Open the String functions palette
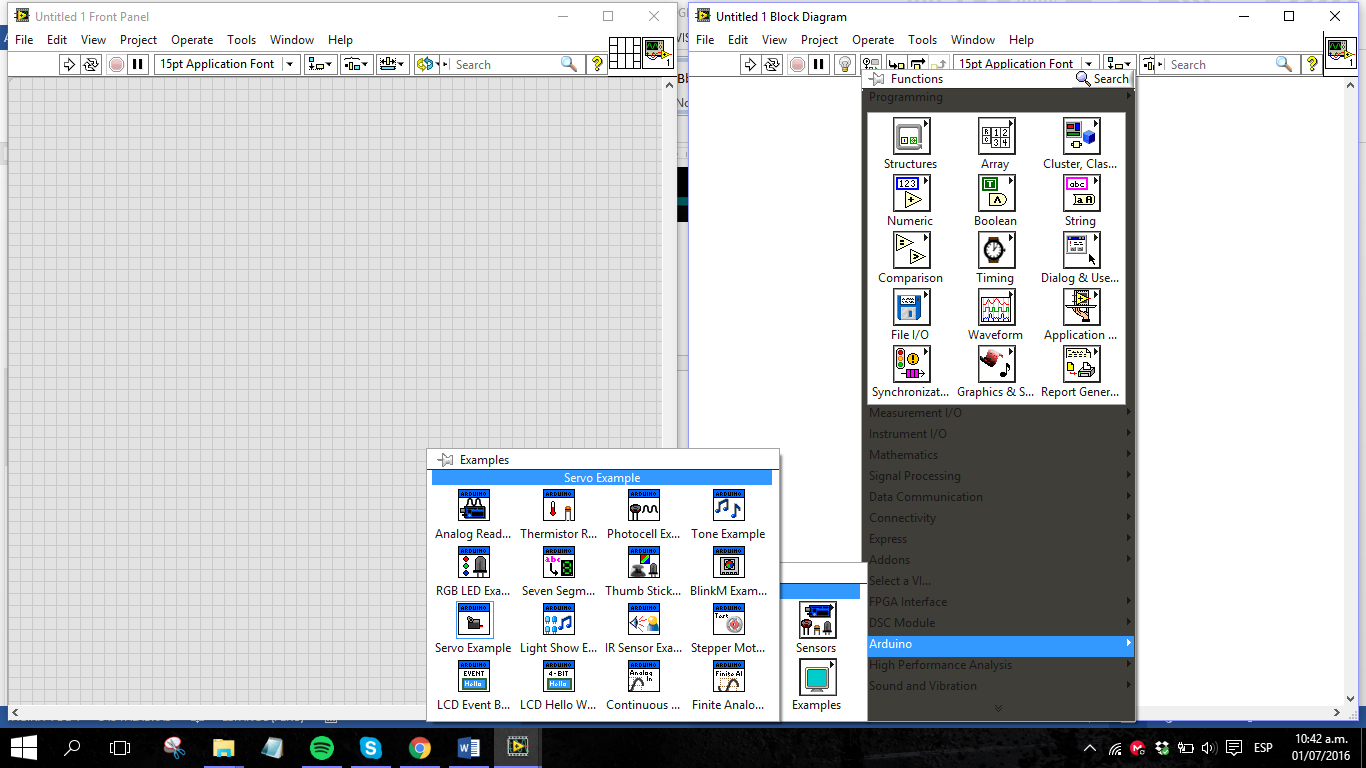Viewport: 1366px width, 768px height. pos(1081,193)
